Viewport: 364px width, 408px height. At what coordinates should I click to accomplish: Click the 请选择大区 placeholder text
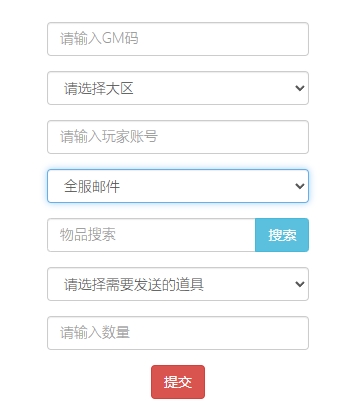(x=99, y=89)
